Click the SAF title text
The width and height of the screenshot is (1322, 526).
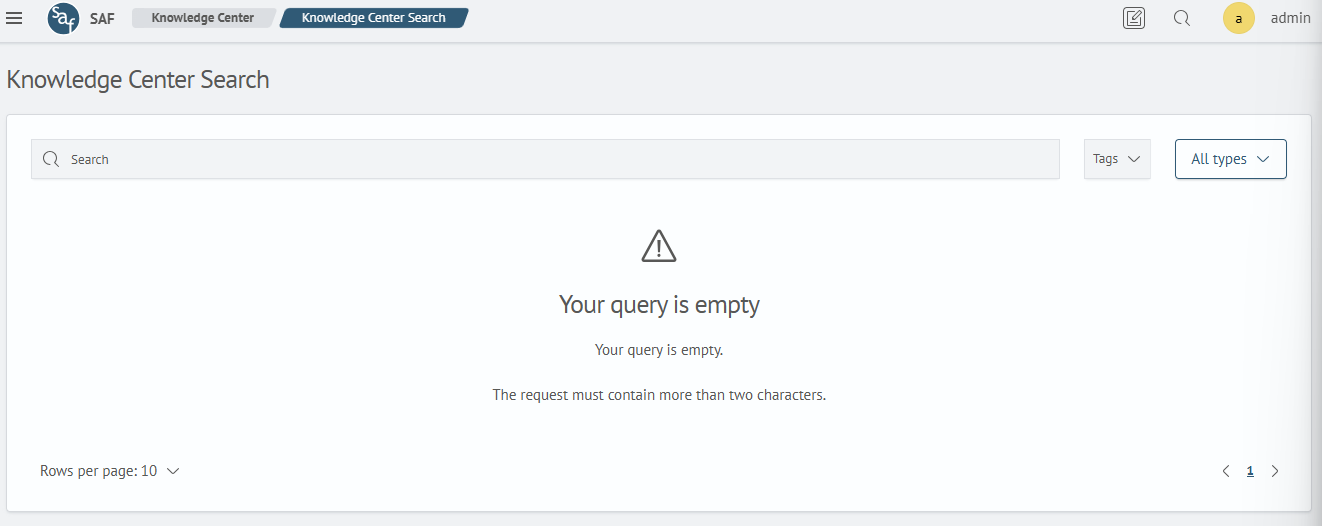102,18
